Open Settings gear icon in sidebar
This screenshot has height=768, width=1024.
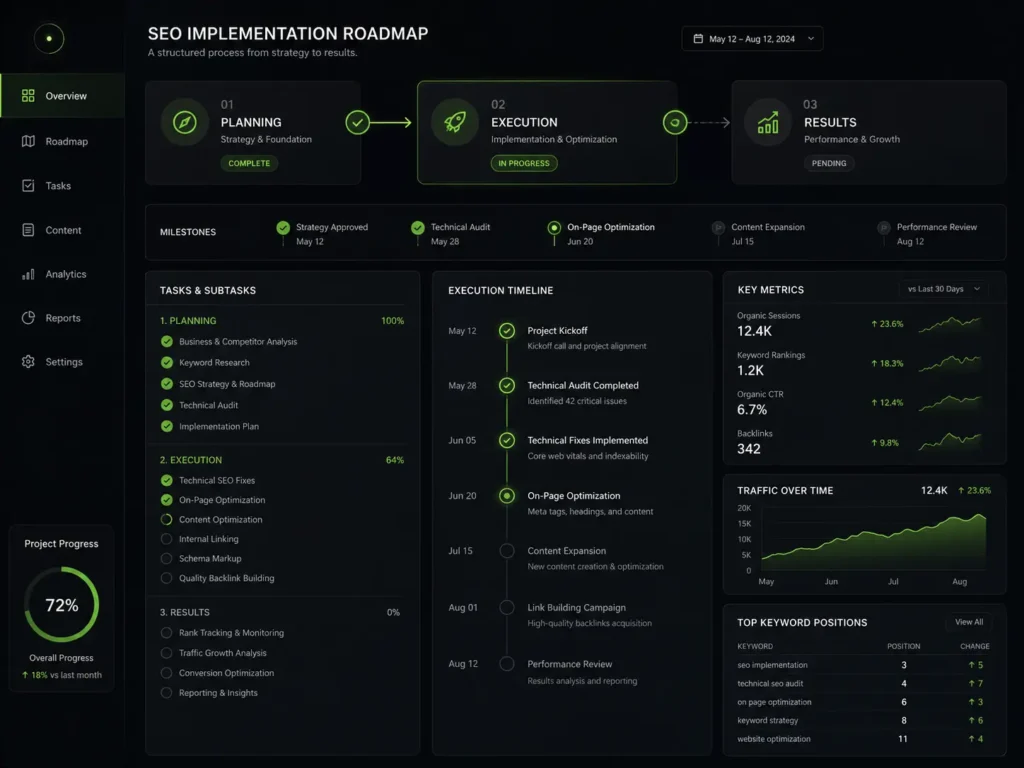28,362
